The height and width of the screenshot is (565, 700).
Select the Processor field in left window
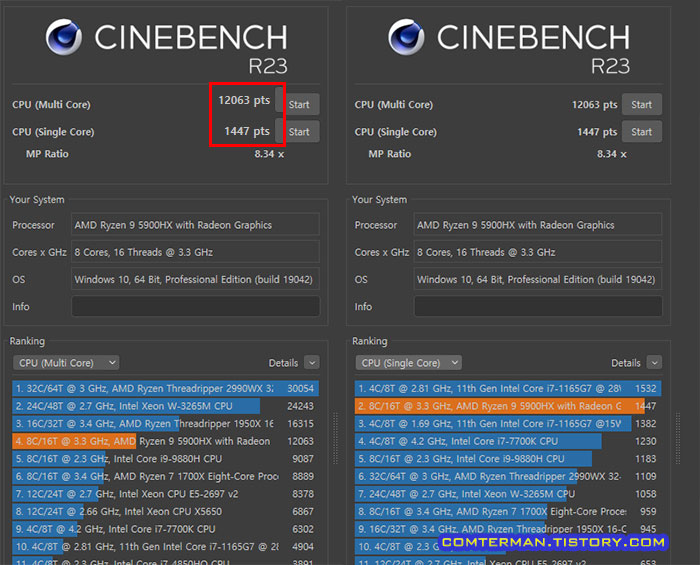(196, 225)
